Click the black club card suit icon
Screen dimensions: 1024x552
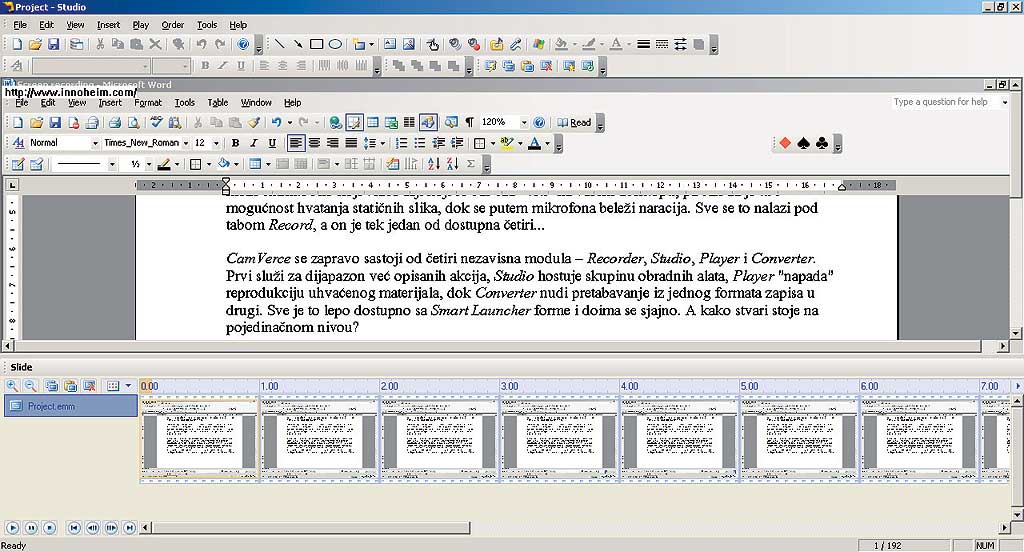(x=822, y=143)
